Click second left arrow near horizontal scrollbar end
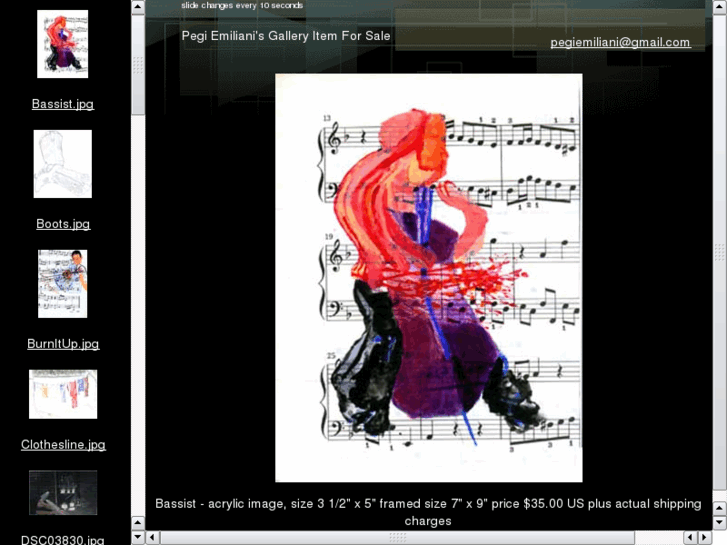 click(691, 538)
